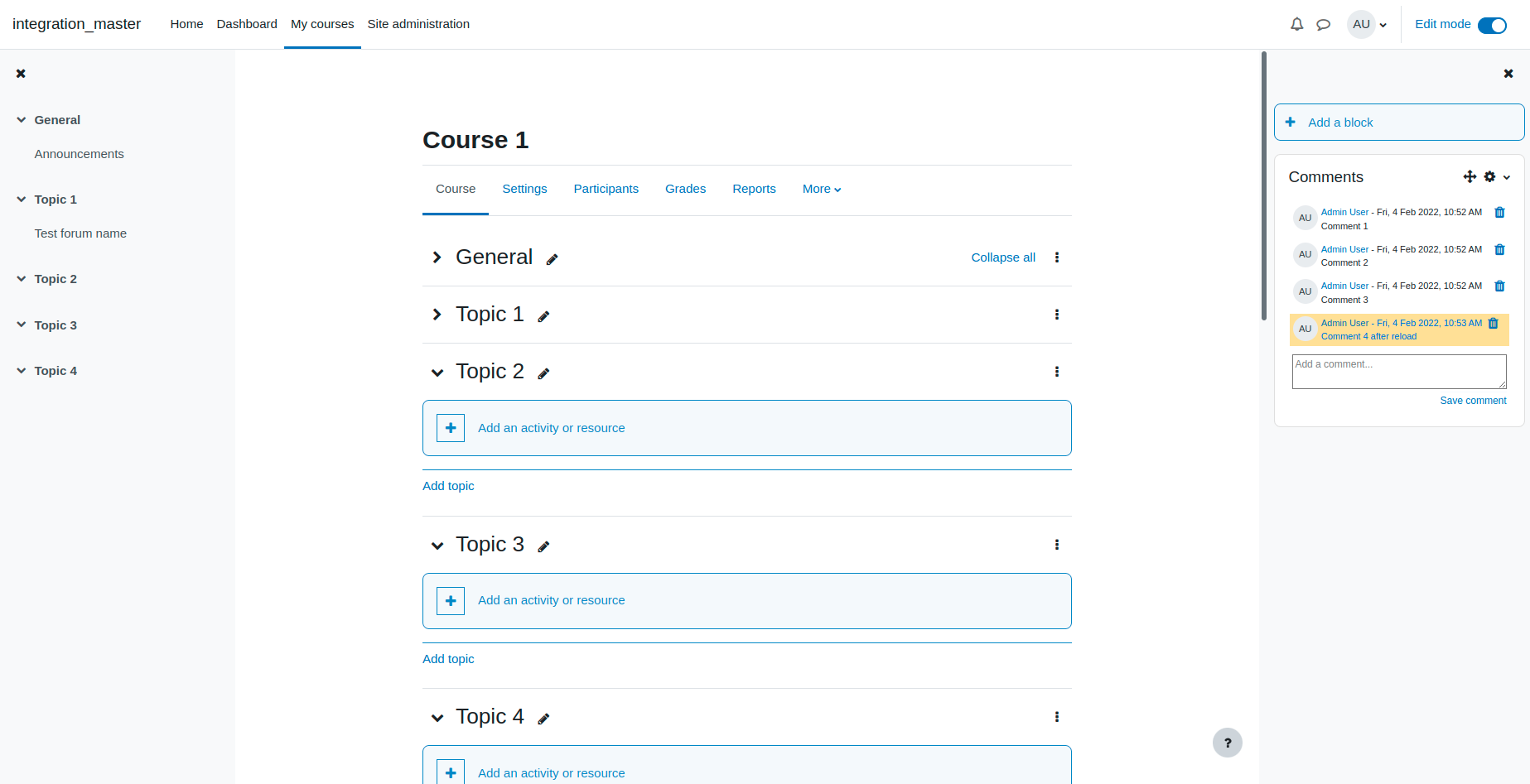Switch to the Participants tab
The height and width of the screenshot is (784, 1530).
pyautogui.click(x=606, y=189)
